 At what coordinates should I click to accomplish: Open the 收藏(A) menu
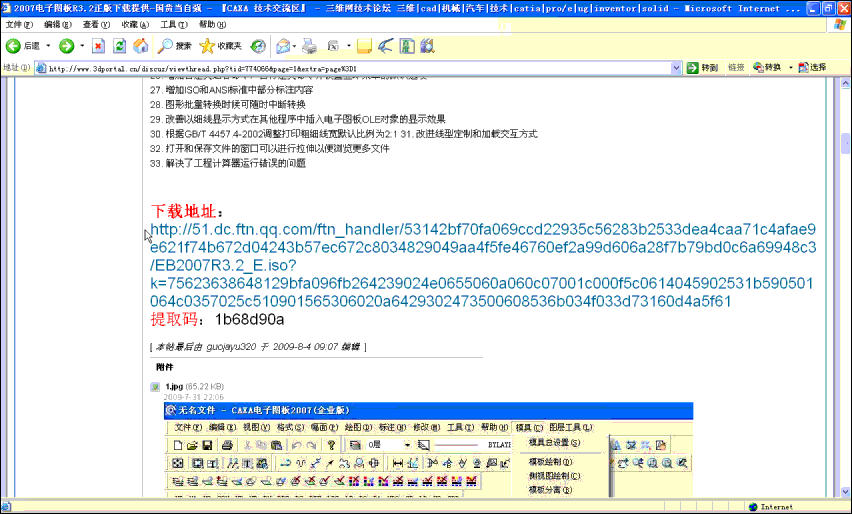(x=135, y=24)
